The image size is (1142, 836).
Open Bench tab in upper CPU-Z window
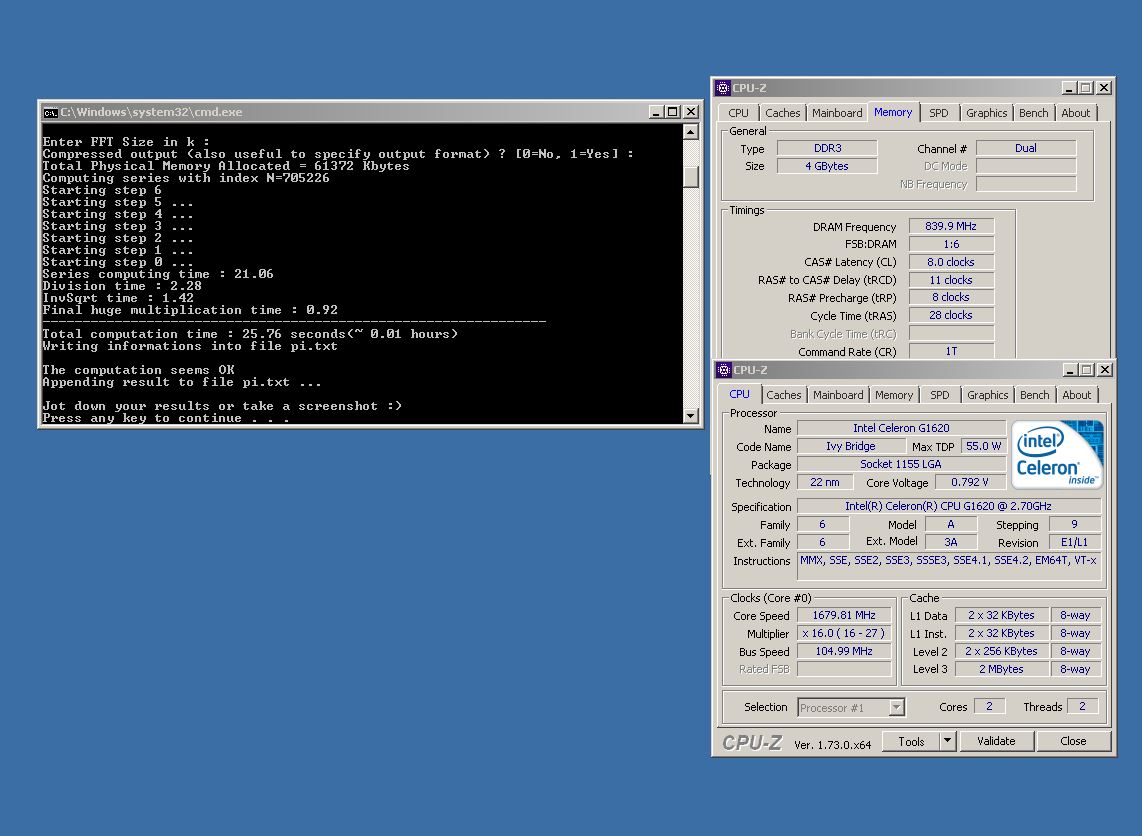click(1033, 113)
